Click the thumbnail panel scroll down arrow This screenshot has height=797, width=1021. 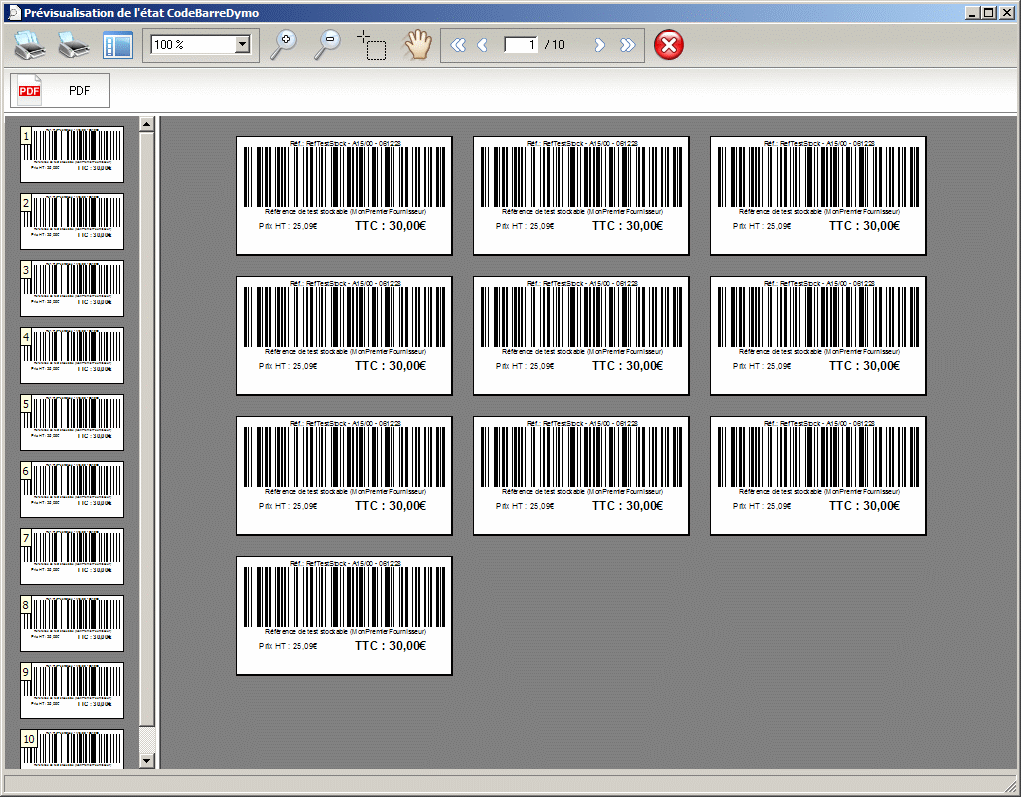(147, 761)
